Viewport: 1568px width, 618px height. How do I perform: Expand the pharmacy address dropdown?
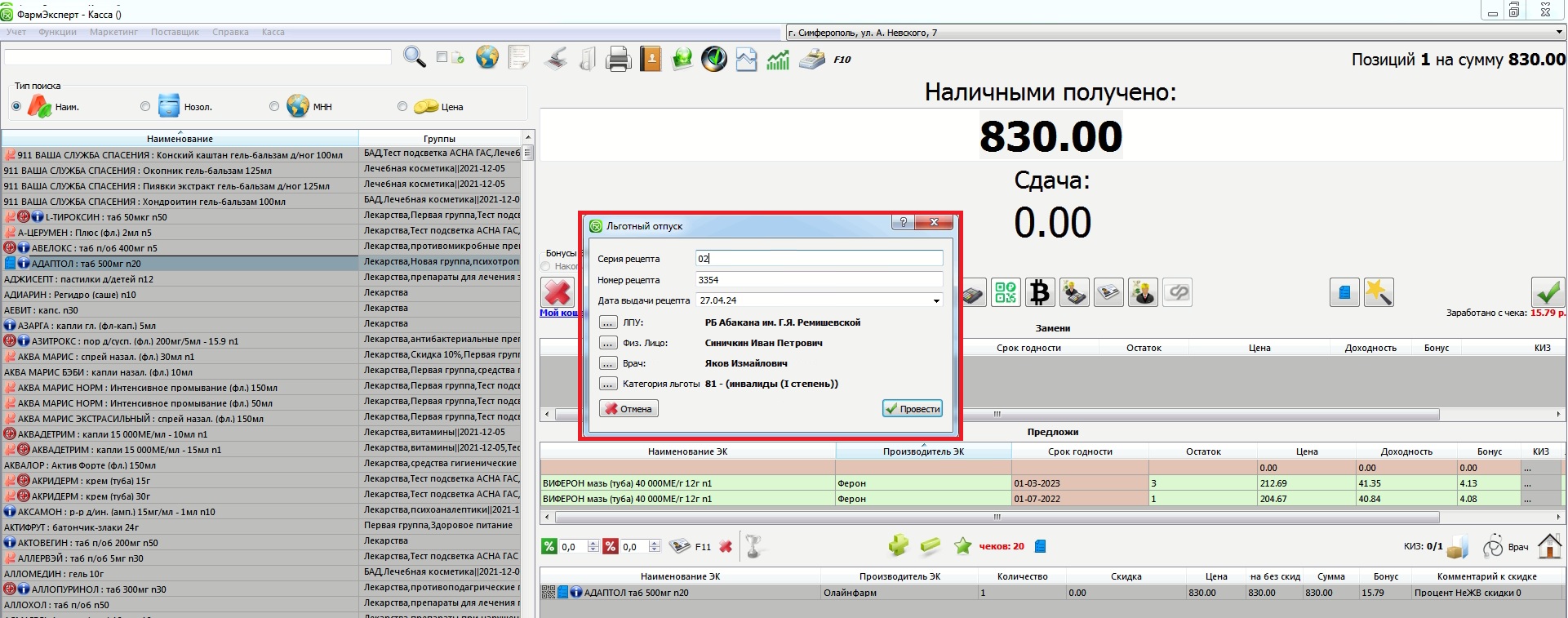click(1559, 33)
